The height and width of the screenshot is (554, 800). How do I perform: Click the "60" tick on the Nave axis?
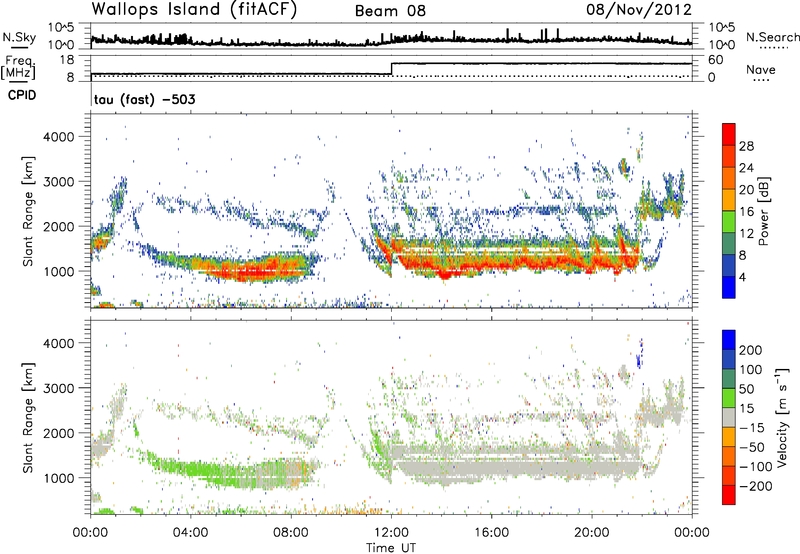coord(716,60)
